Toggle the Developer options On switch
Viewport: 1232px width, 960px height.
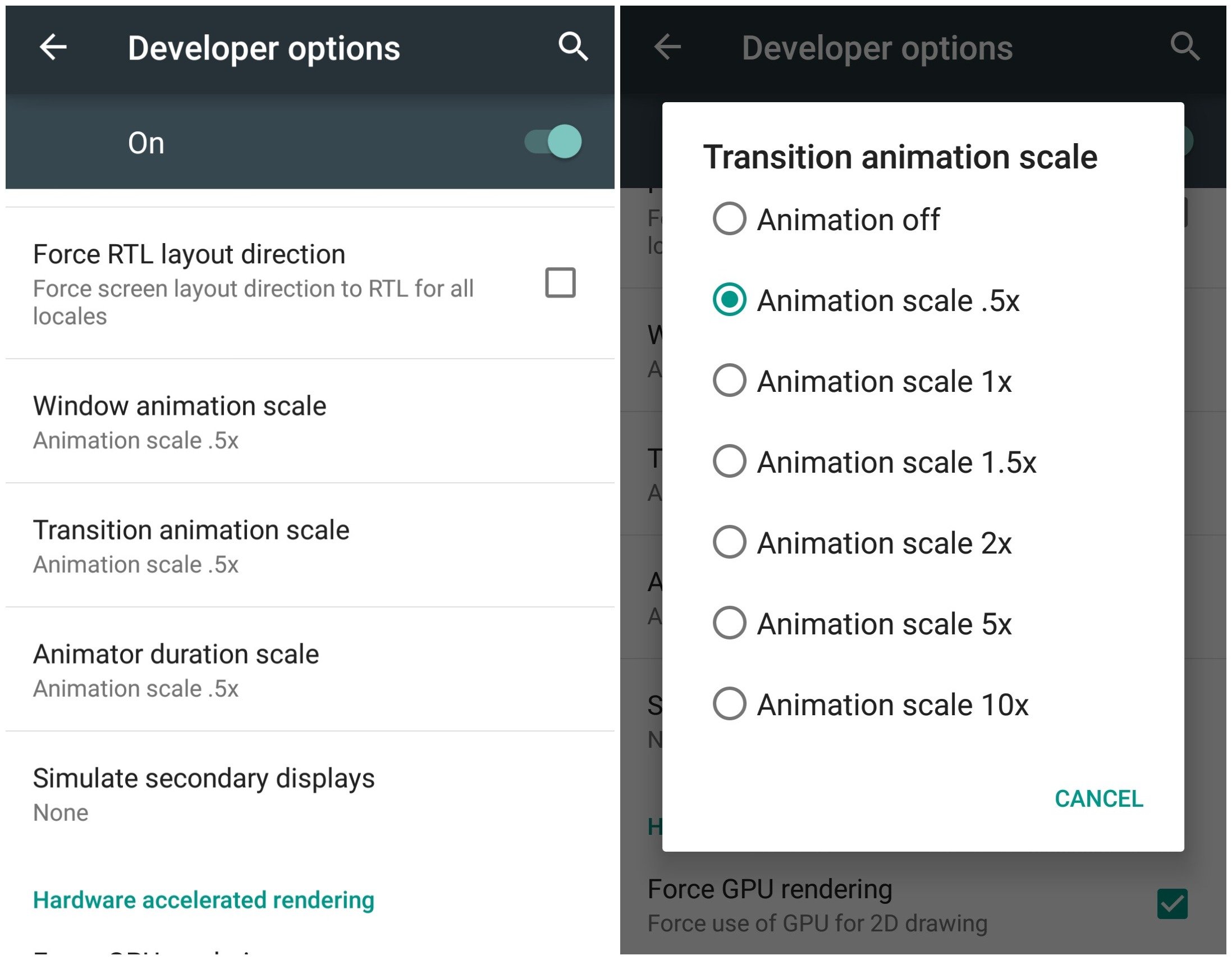pyautogui.click(x=553, y=141)
